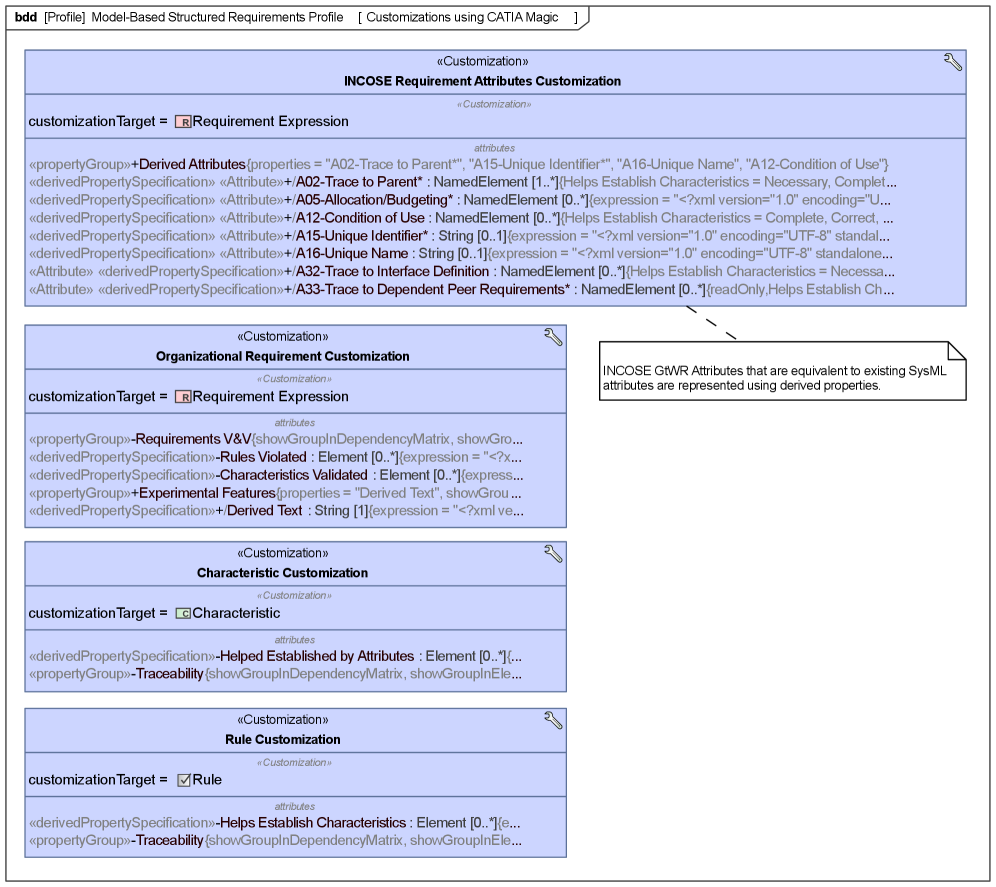Image resolution: width=996 pixels, height=887 pixels.
Task: Select the Characteristics Validated attribute row
Action: 276,475
